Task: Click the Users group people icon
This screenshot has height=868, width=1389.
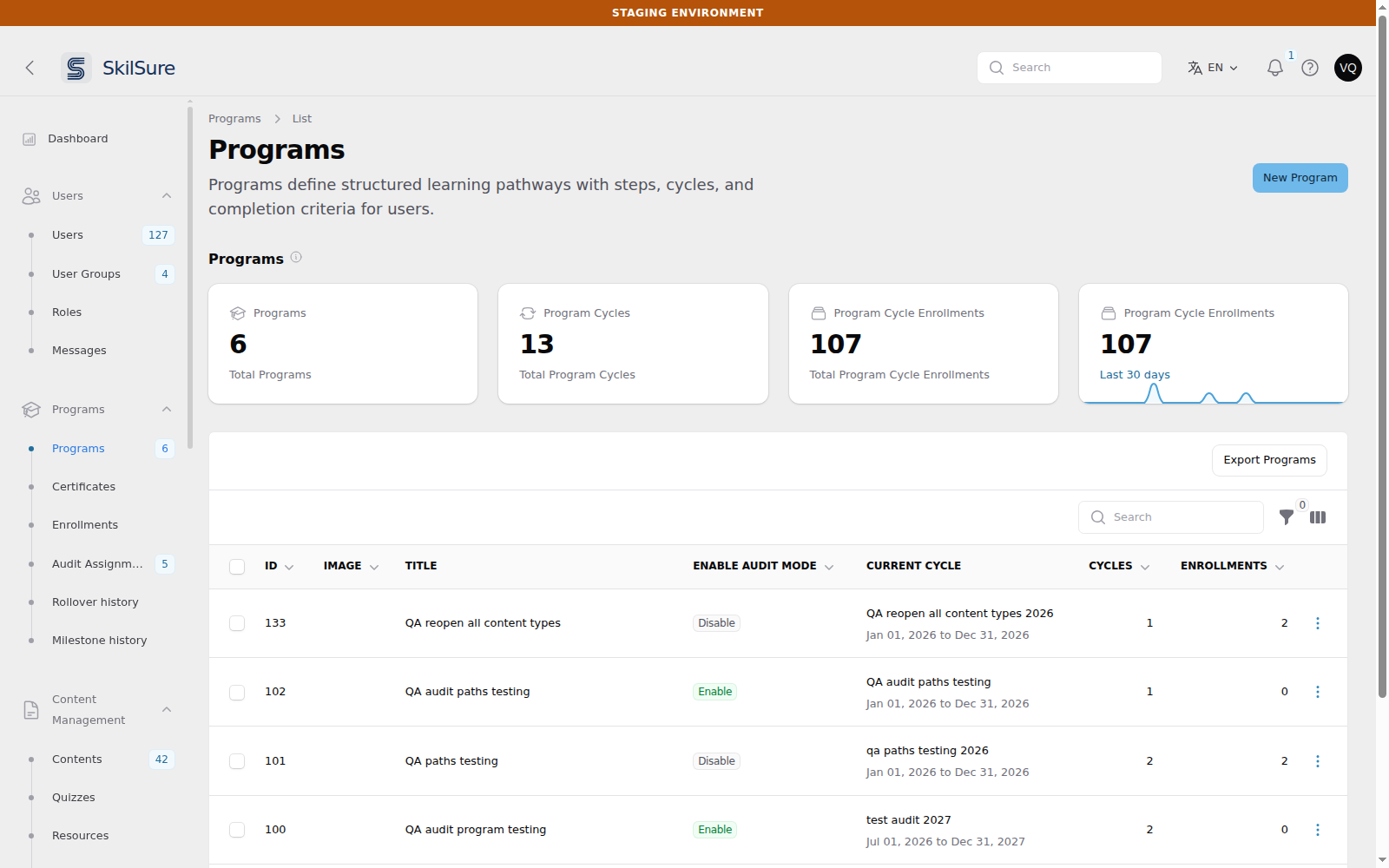Action: pyautogui.click(x=31, y=196)
